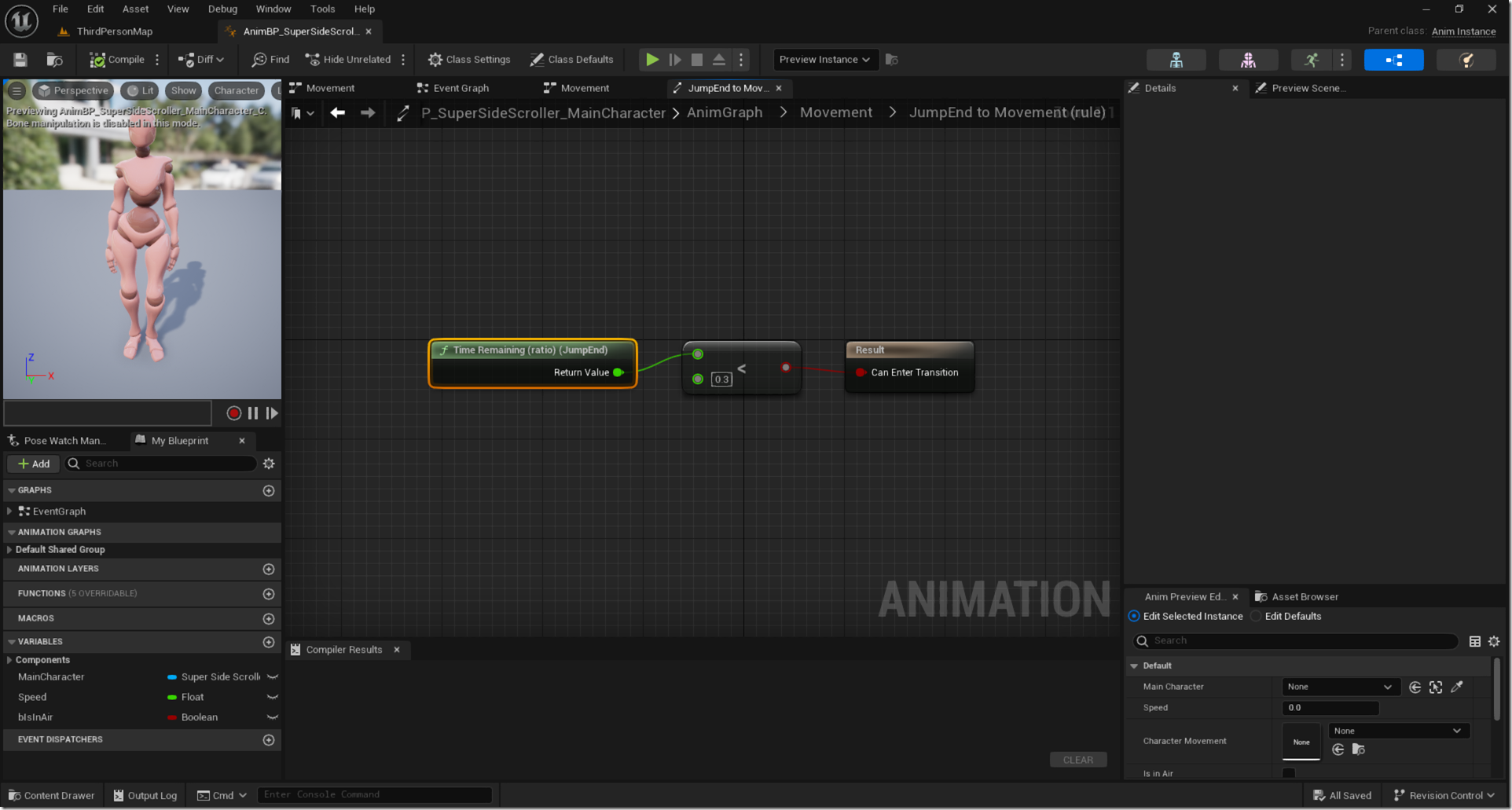Open the Diff dropdown

coord(201,60)
